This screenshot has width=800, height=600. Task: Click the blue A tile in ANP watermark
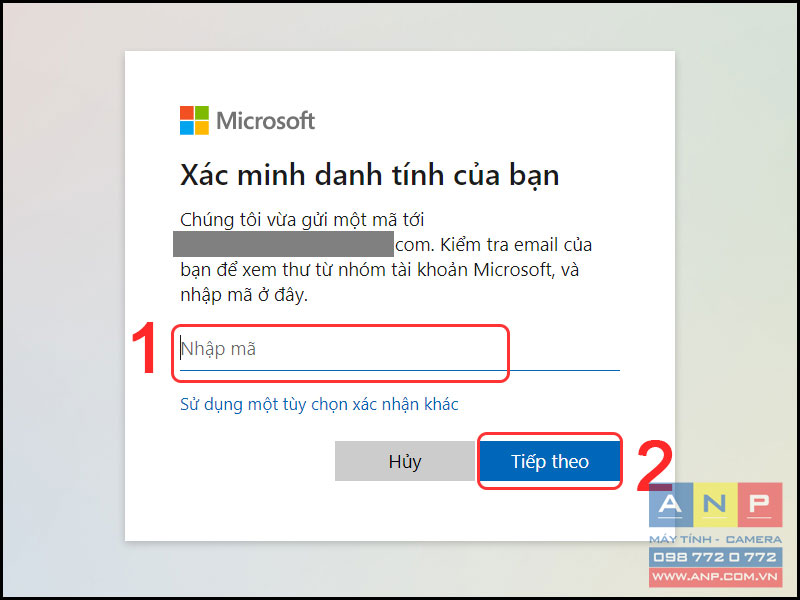(x=670, y=505)
